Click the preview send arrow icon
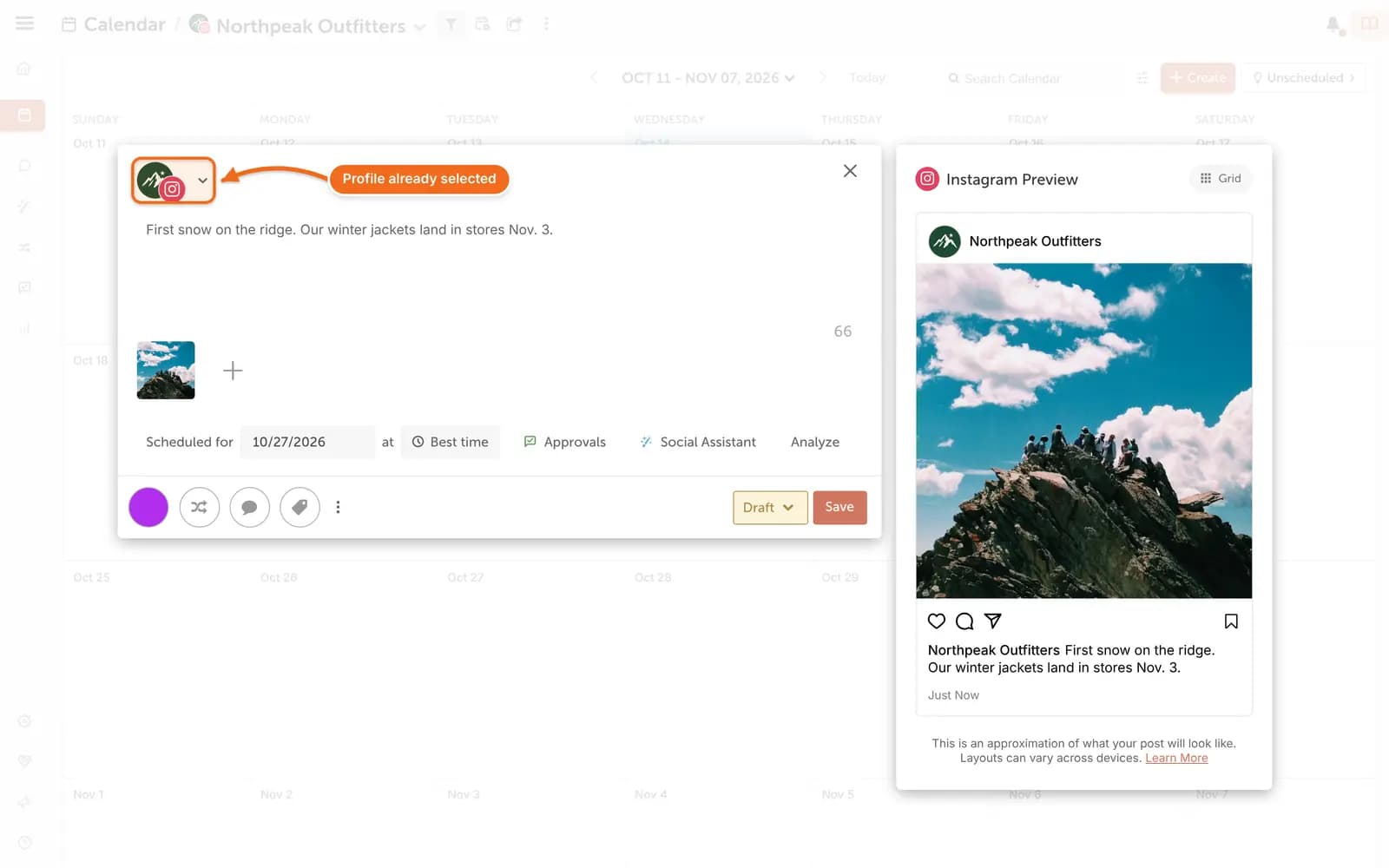The height and width of the screenshot is (868, 1389). pos(993,621)
